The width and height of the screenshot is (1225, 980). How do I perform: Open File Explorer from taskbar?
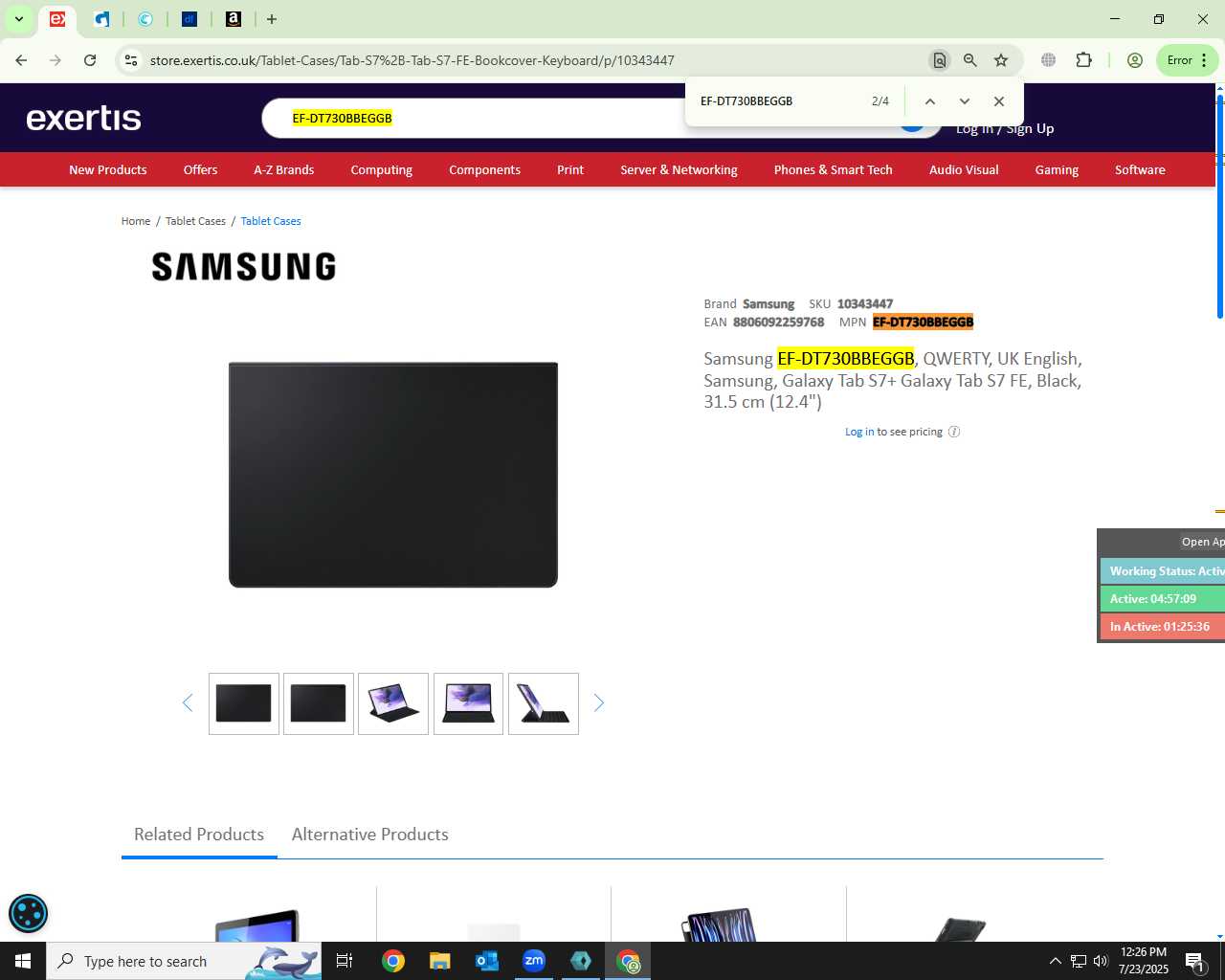(x=439, y=961)
